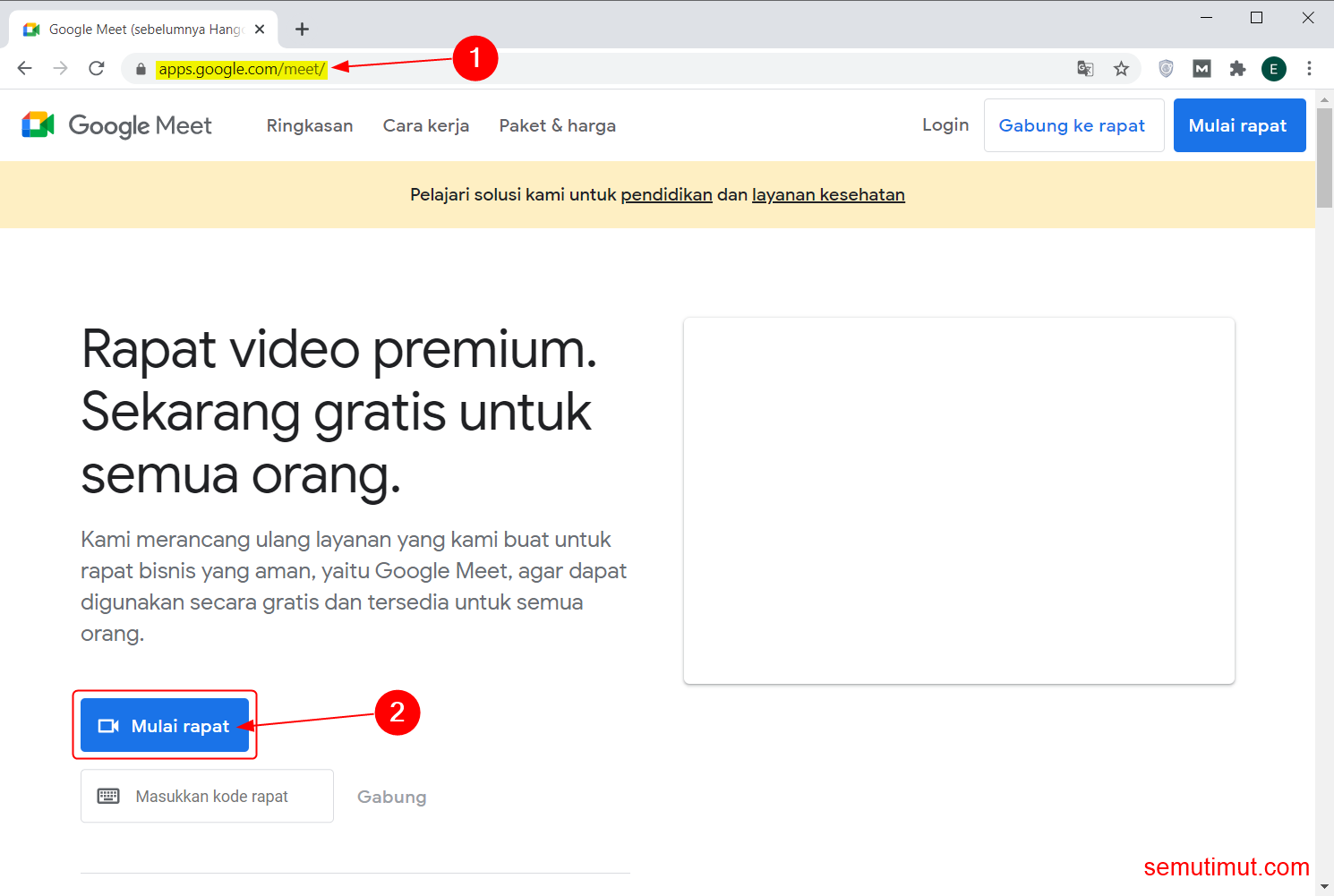Open the layanan kesehatan link

point(827,194)
